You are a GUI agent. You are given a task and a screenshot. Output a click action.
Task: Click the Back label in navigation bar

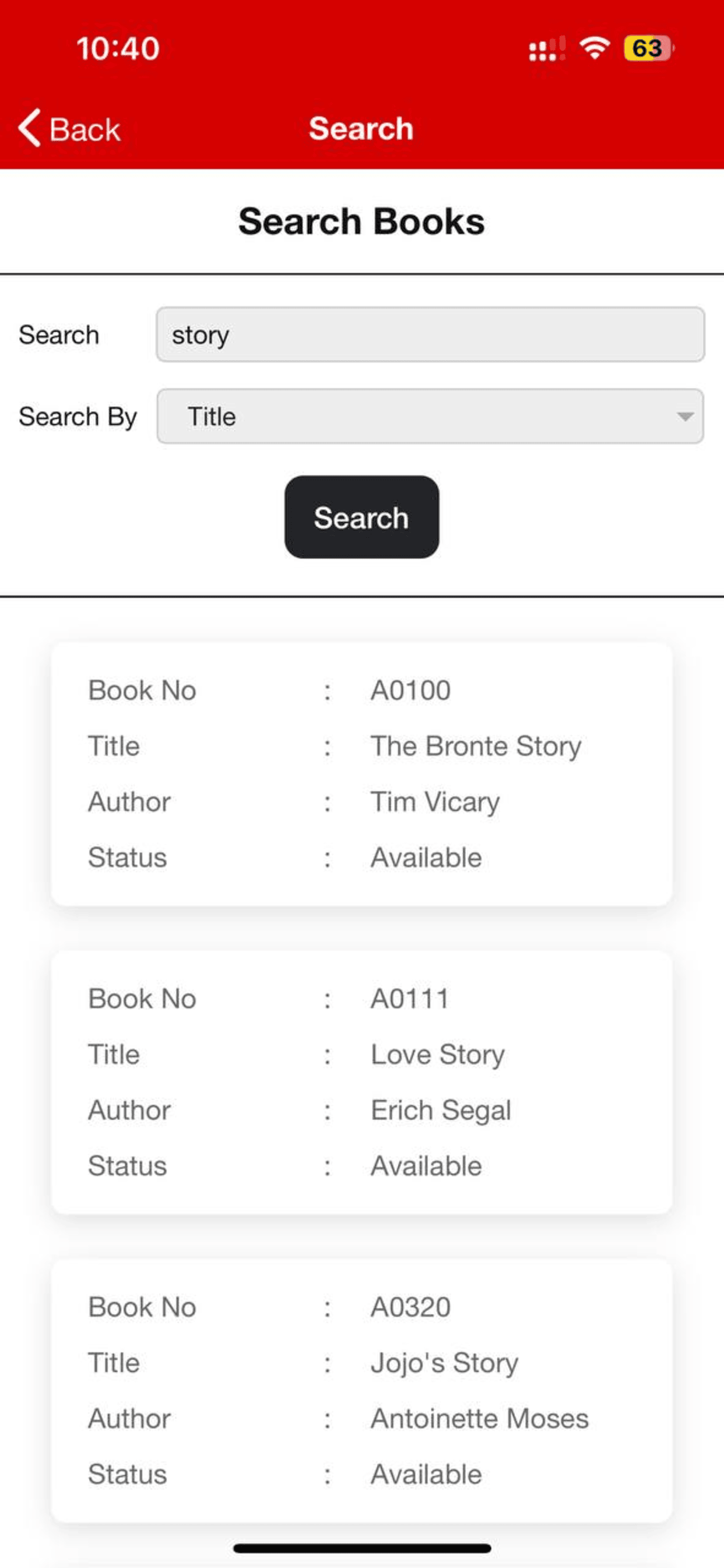tap(85, 129)
